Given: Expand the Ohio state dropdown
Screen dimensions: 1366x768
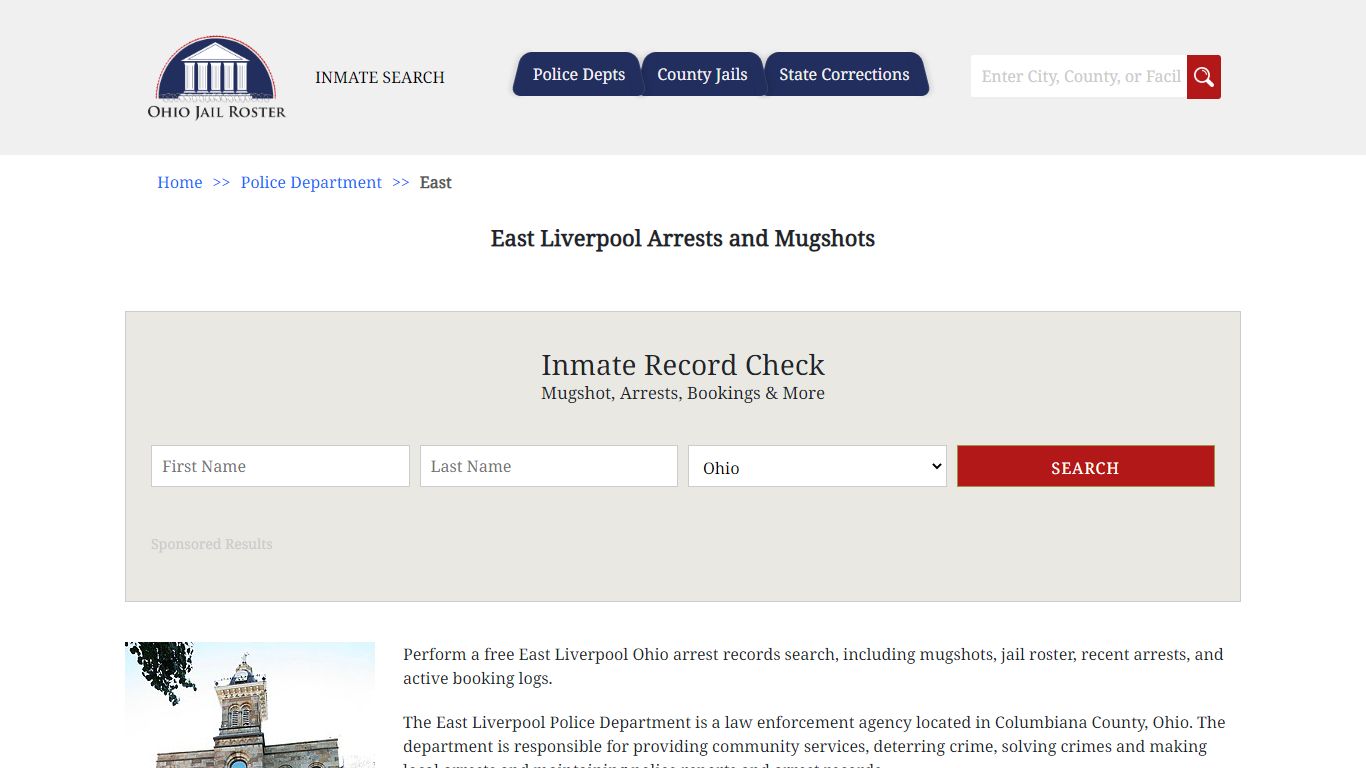Looking at the screenshot, I should (x=817, y=466).
